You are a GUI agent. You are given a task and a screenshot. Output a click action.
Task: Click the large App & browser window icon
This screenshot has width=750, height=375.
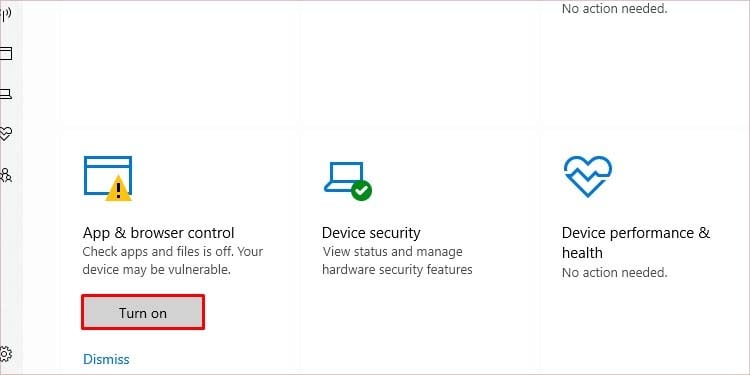108,177
